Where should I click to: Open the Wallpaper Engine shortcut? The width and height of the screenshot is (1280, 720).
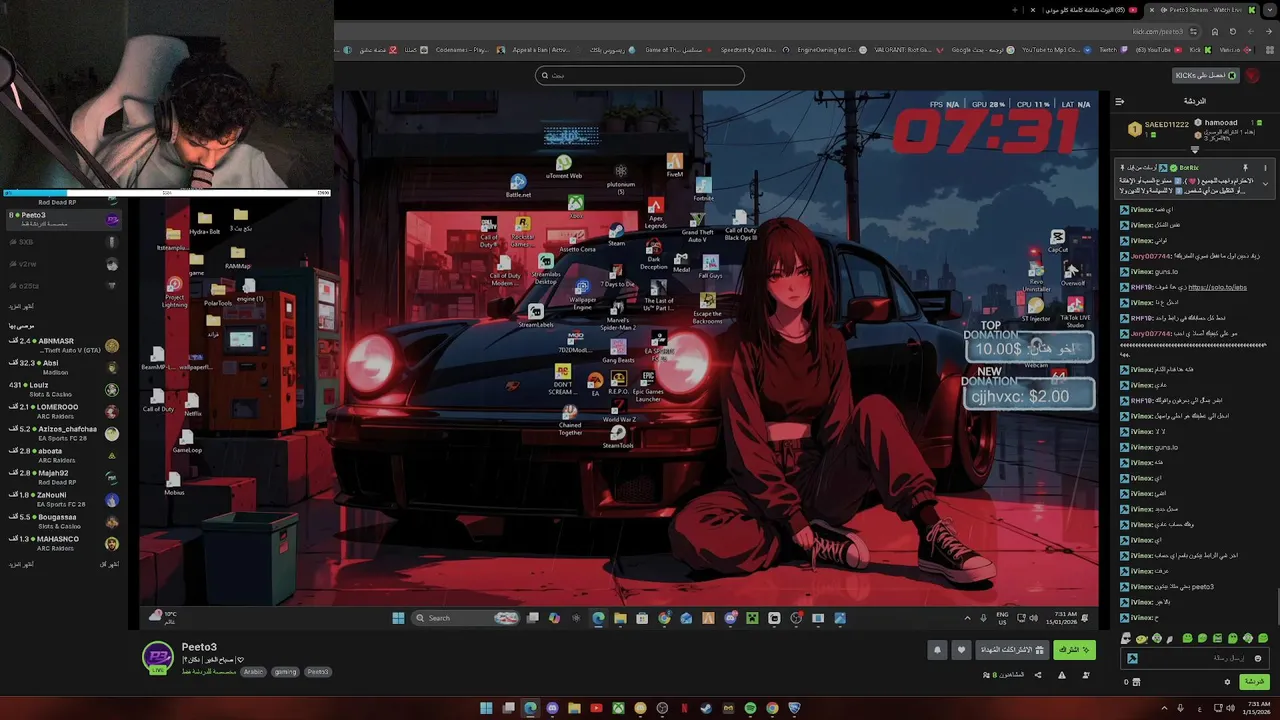click(582, 296)
